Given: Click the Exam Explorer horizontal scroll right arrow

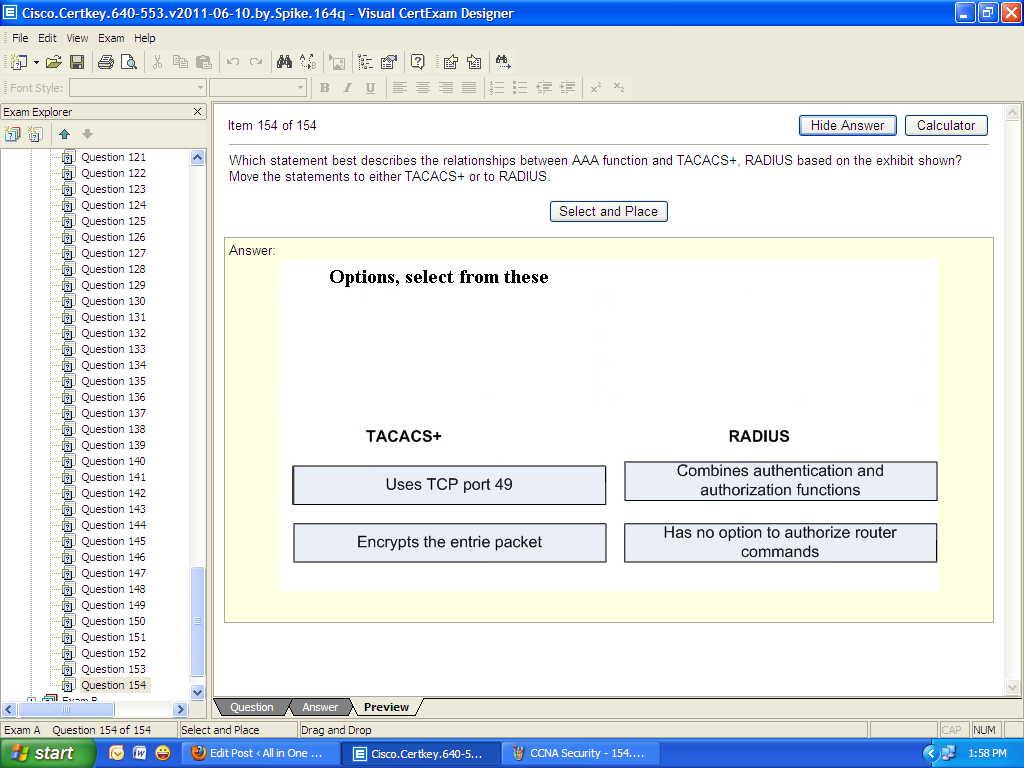Looking at the screenshot, I should click(x=181, y=709).
